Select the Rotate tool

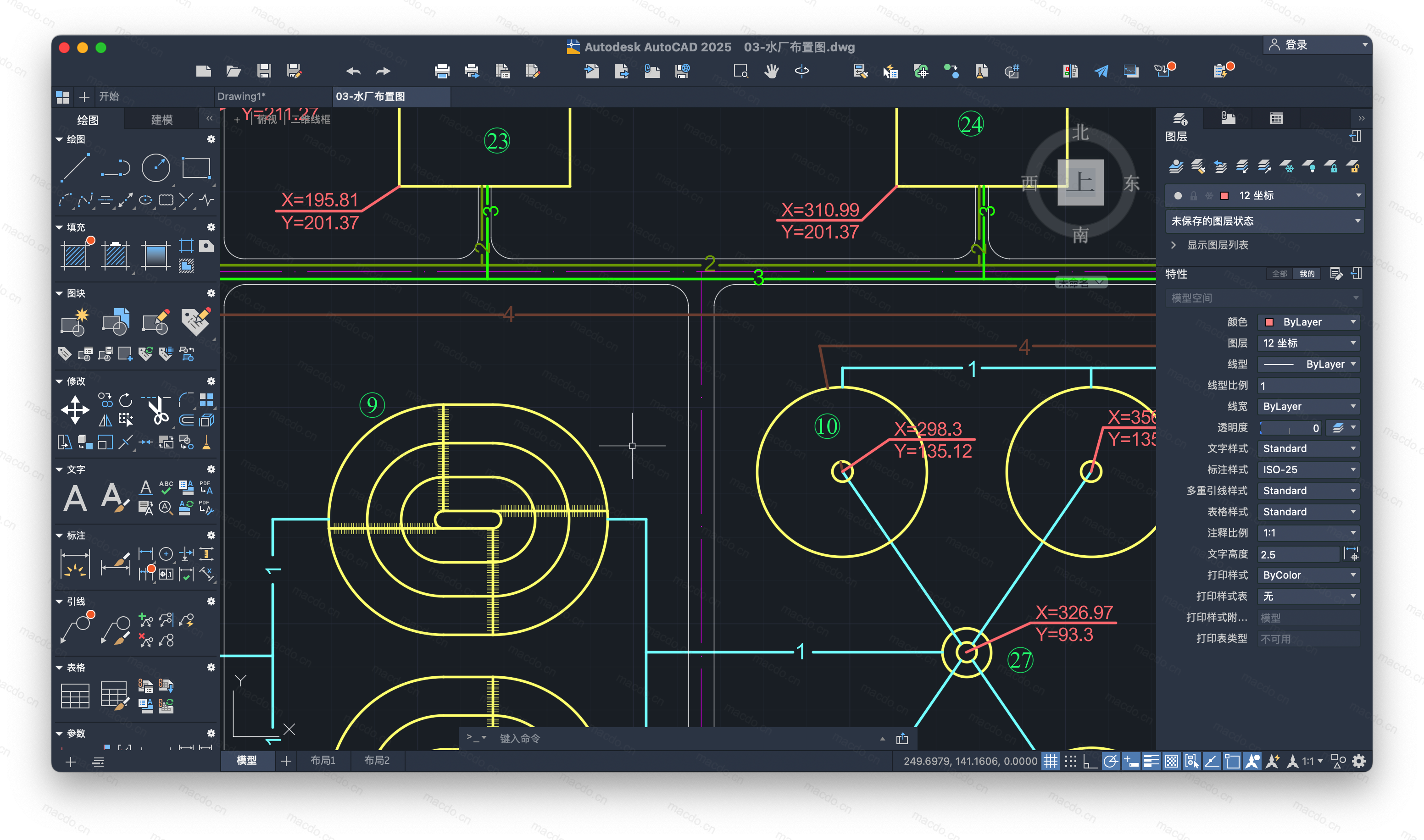126,400
